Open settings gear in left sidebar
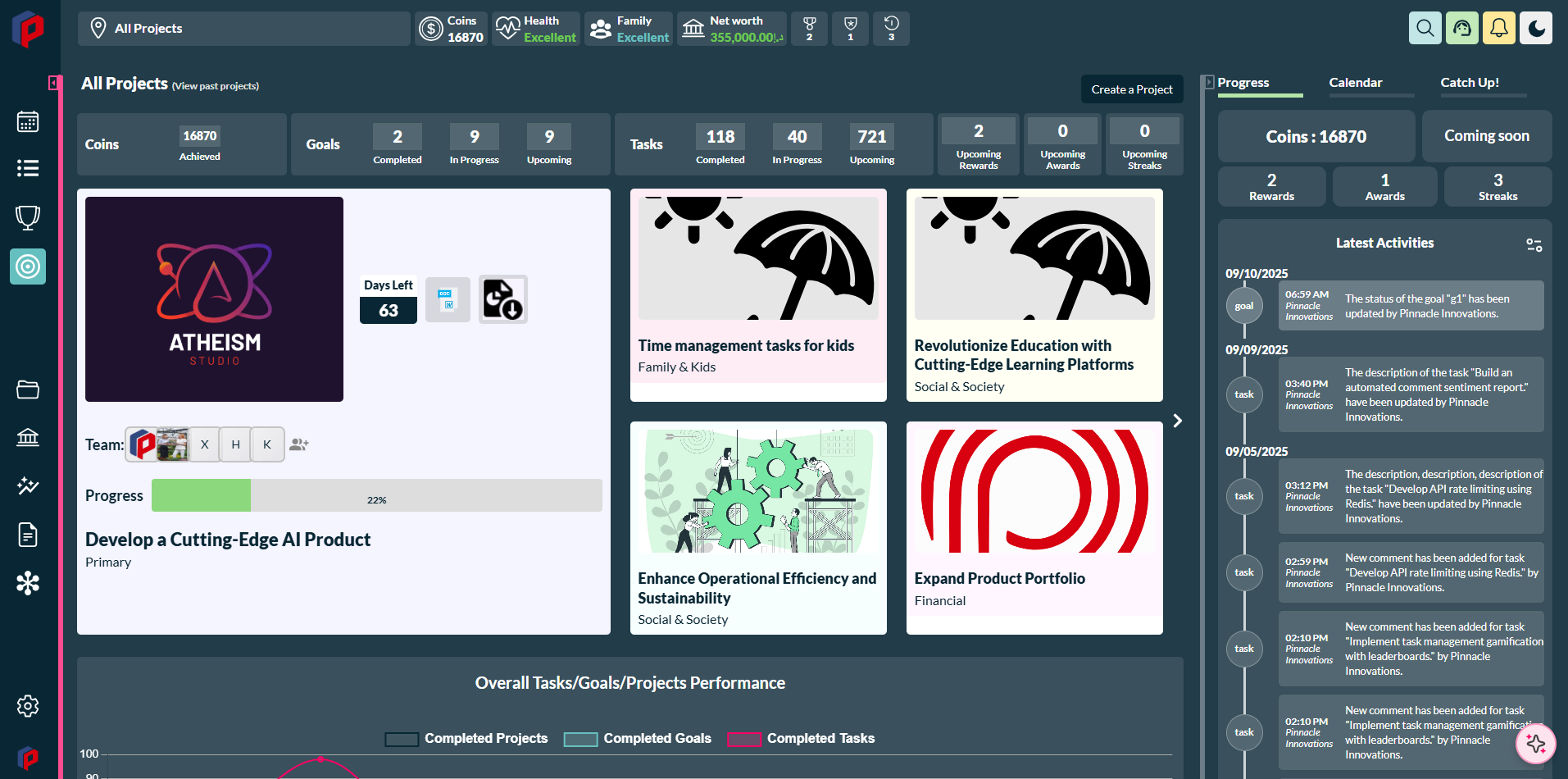Viewport: 1568px width, 779px height. tap(28, 706)
